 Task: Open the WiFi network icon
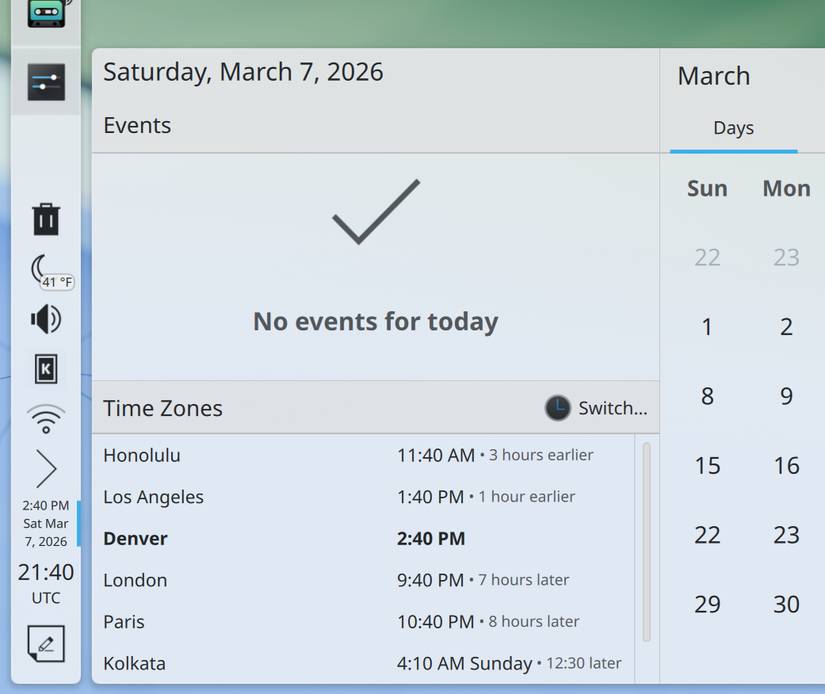[46, 418]
